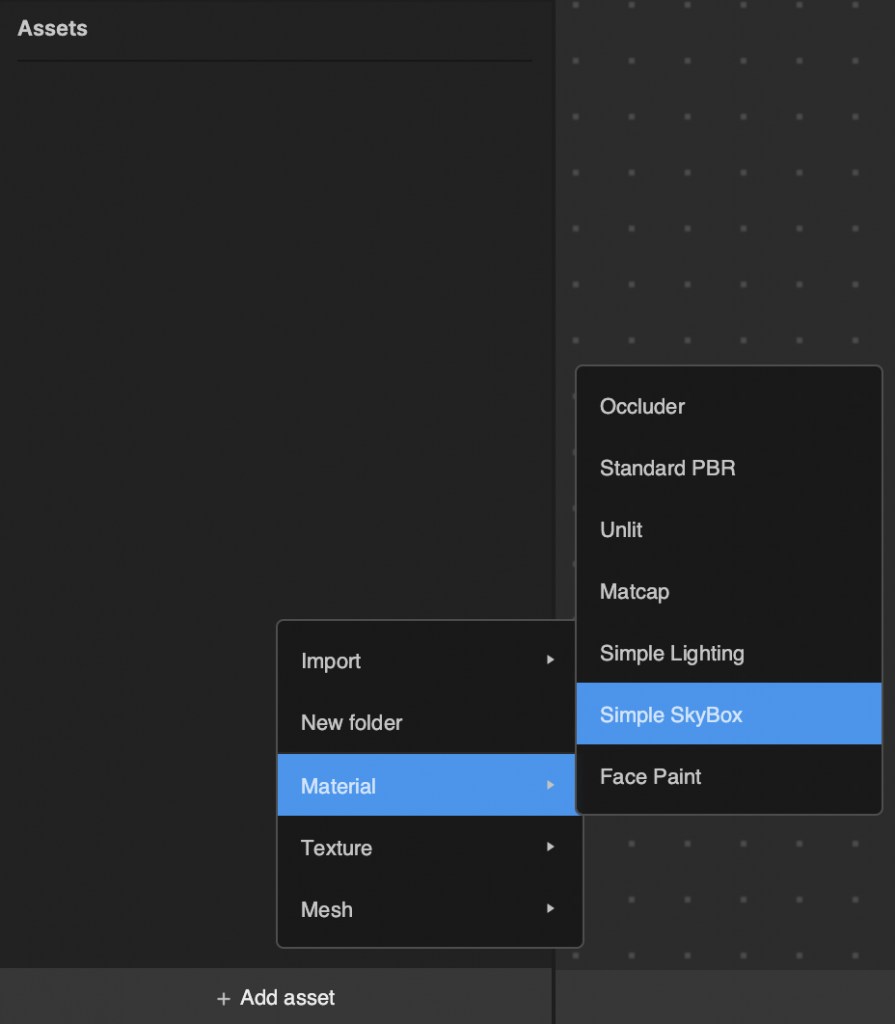Add a Face Paint material
The width and height of the screenshot is (895, 1024).
[729, 776]
